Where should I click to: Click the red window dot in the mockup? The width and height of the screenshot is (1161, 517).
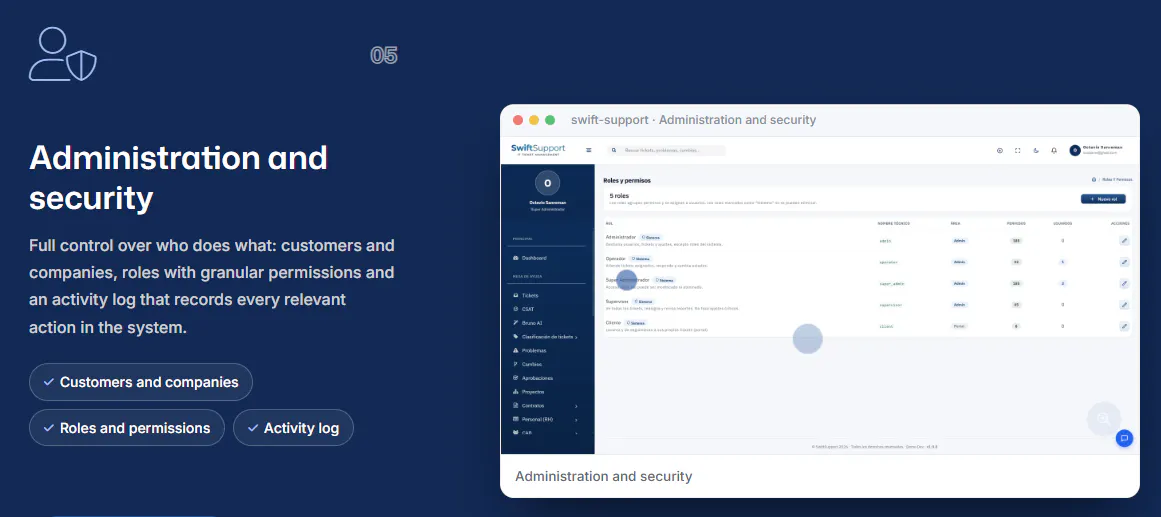click(x=518, y=120)
